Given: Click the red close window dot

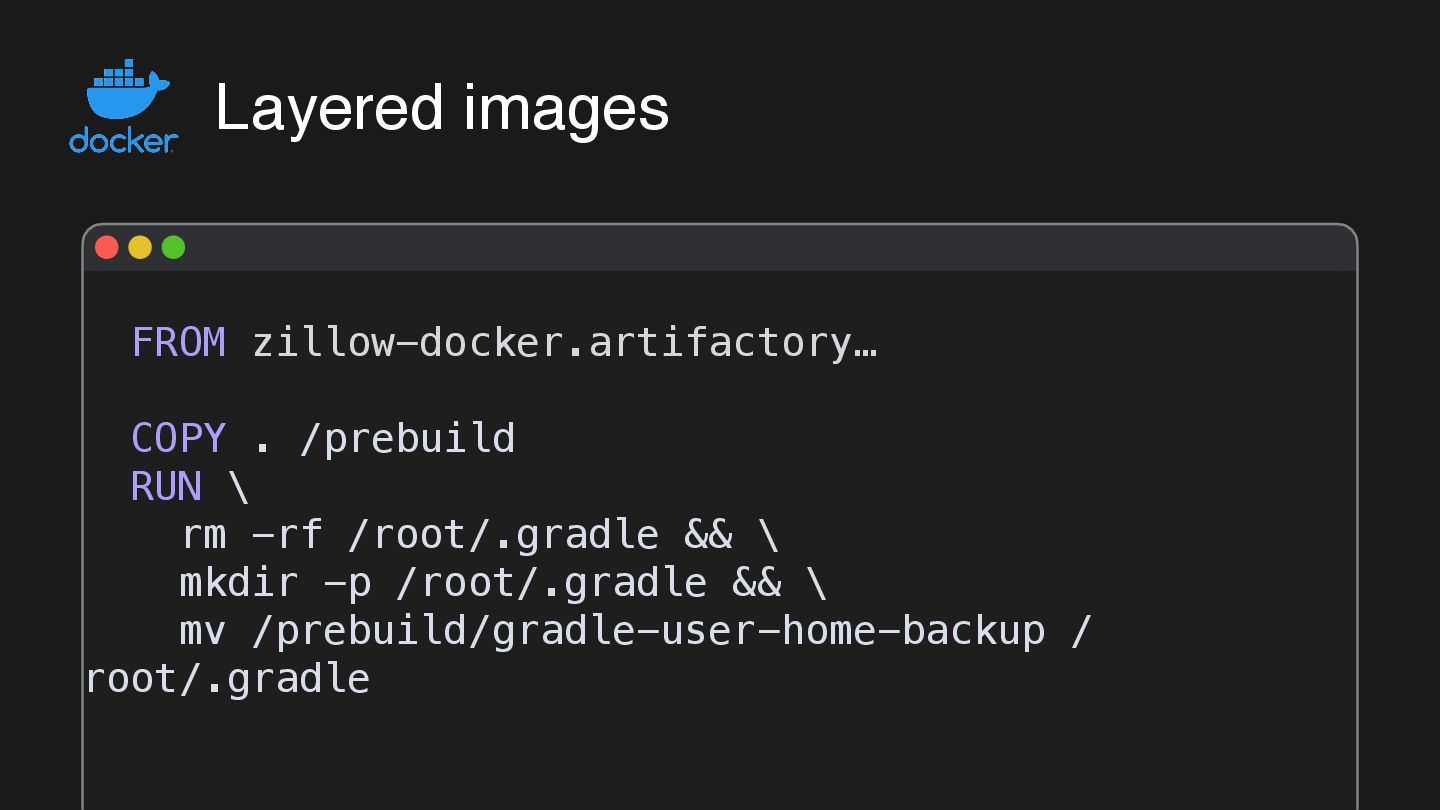Looking at the screenshot, I should 107,247.
